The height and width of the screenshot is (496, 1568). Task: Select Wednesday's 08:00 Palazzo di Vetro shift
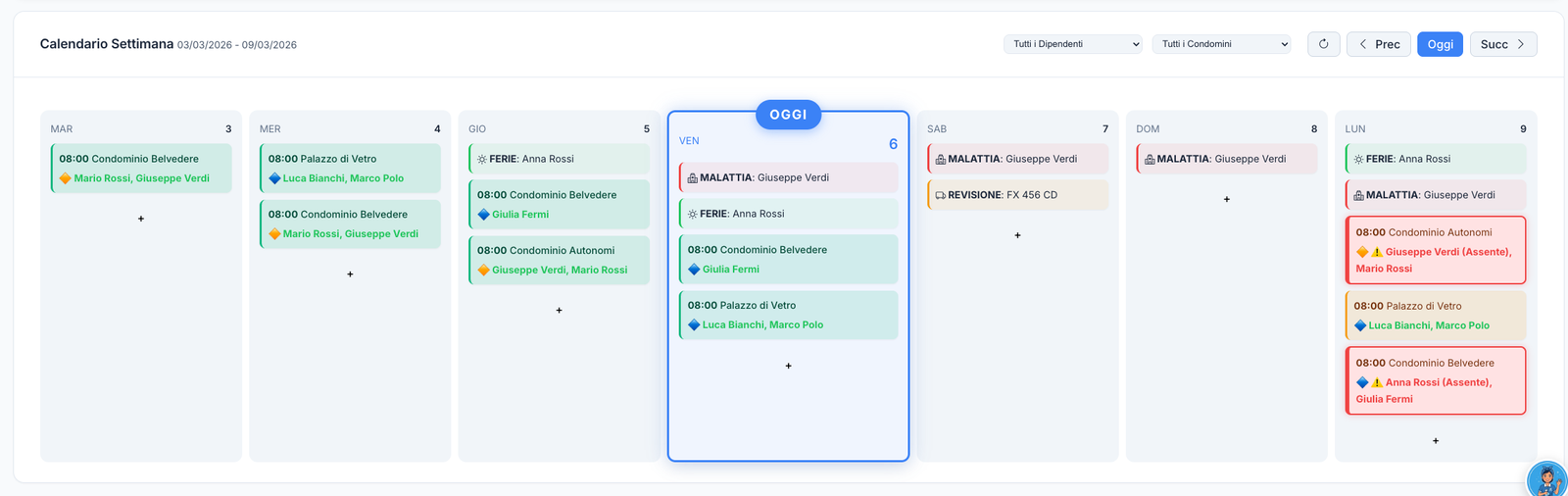pyautogui.click(x=351, y=169)
